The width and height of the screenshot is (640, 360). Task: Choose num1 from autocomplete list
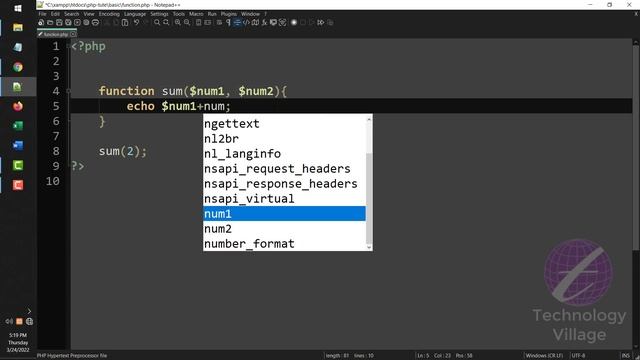284,213
